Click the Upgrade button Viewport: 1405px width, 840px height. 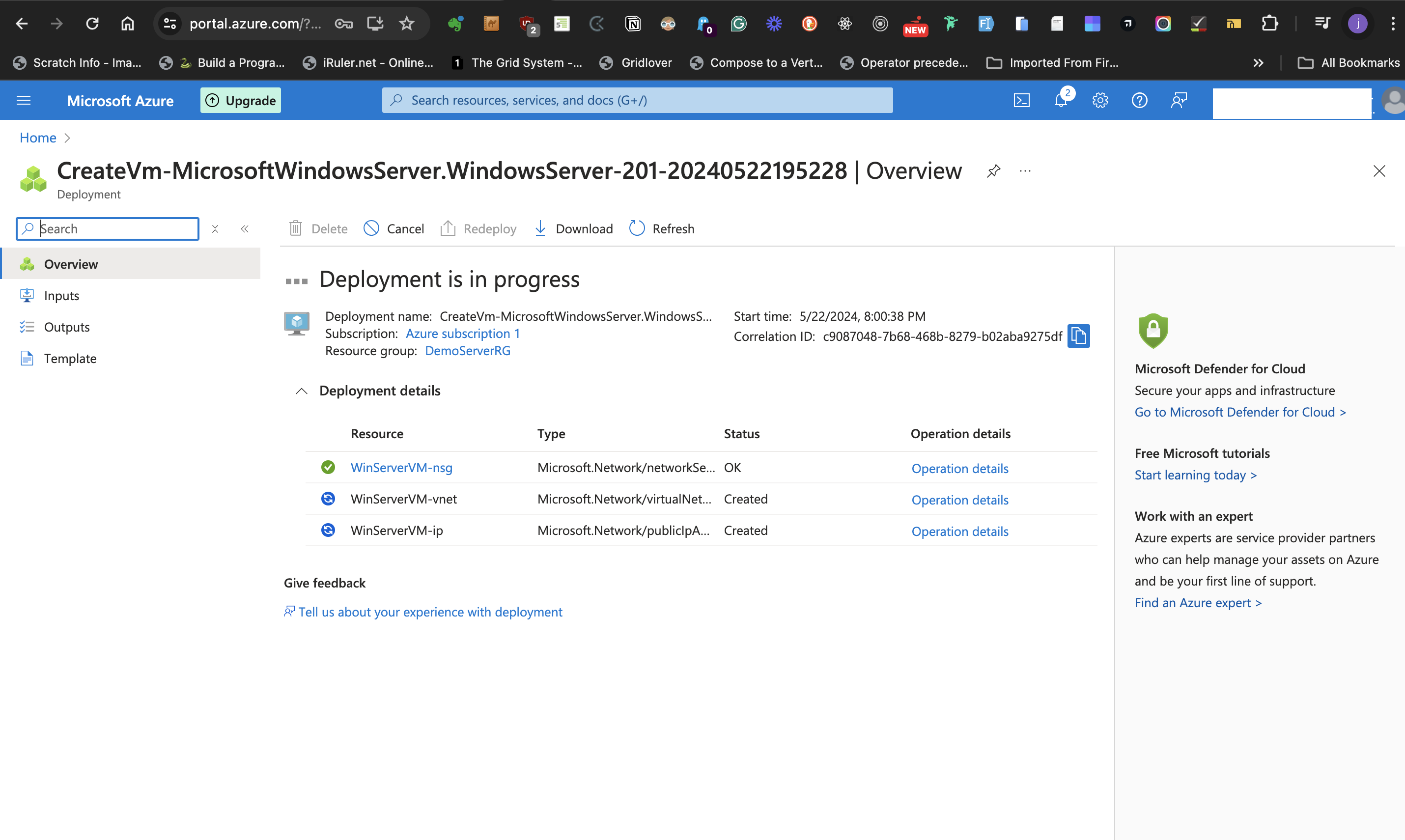pos(240,100)
